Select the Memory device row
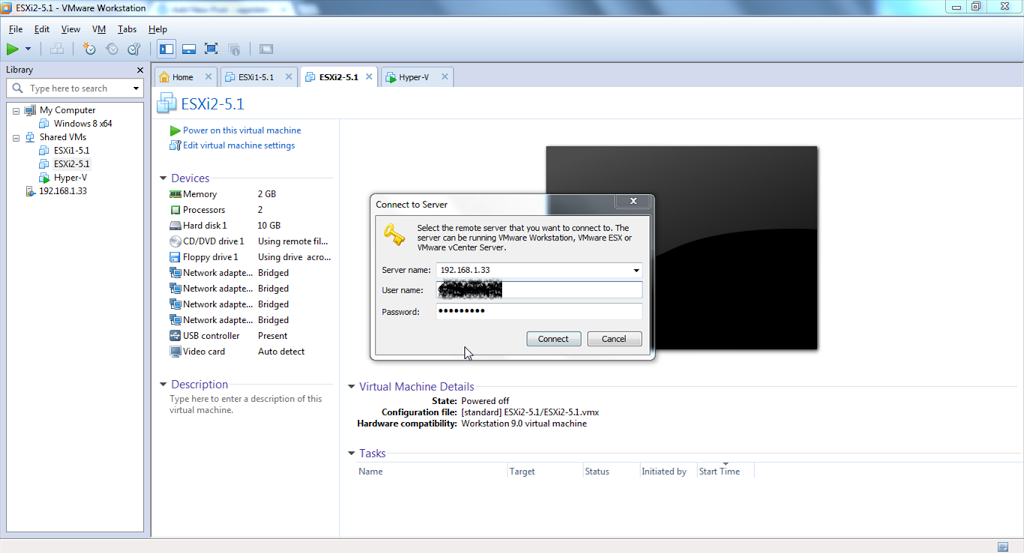This screenshot has width=1024, height=560. (250, 194)
